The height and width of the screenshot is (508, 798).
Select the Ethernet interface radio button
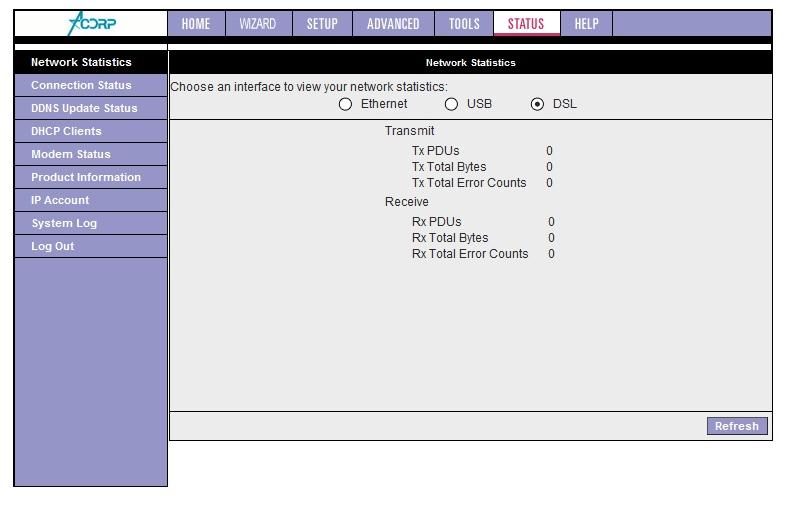345,104
